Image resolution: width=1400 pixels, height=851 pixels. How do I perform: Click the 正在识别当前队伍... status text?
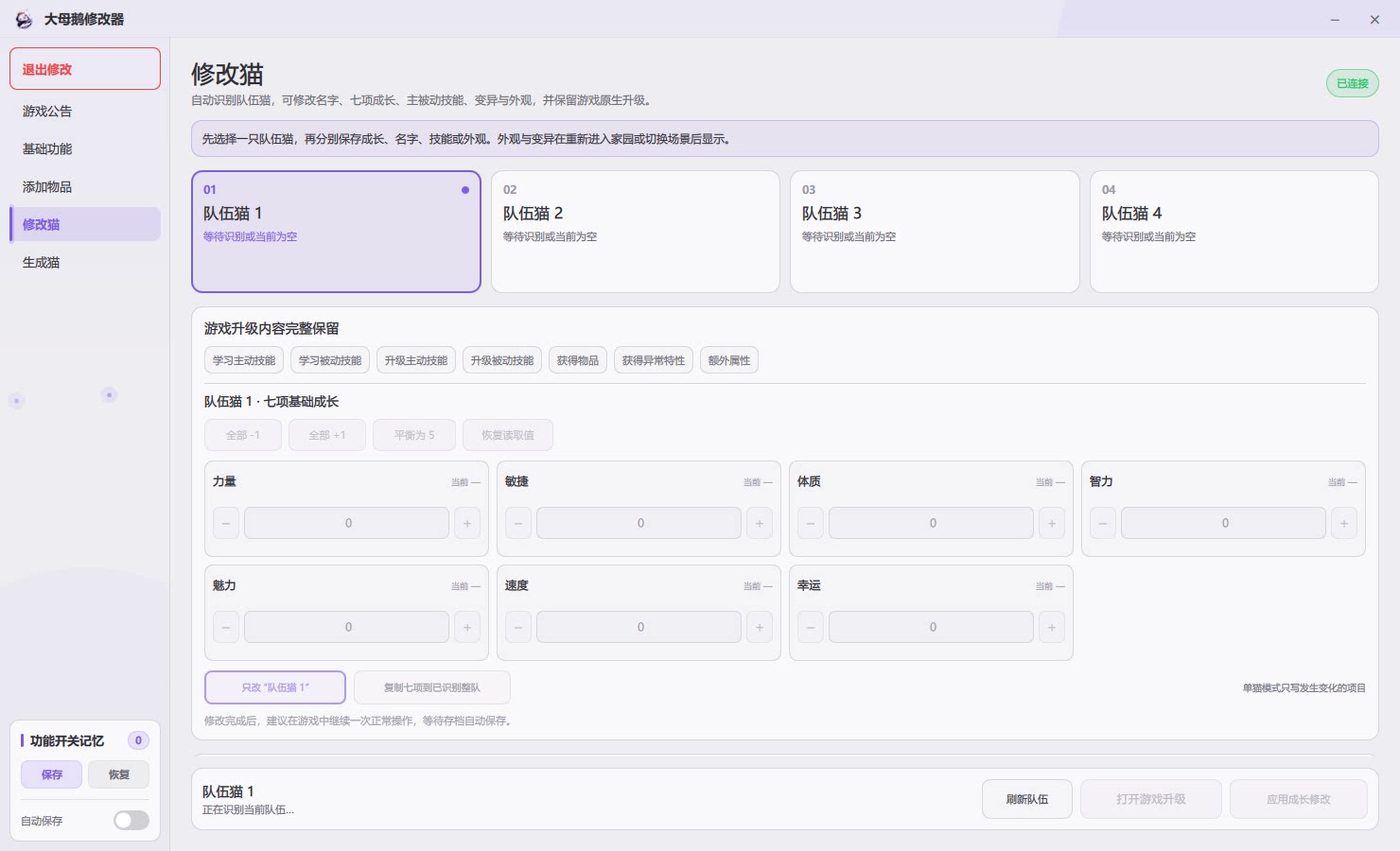pos(248,809)
